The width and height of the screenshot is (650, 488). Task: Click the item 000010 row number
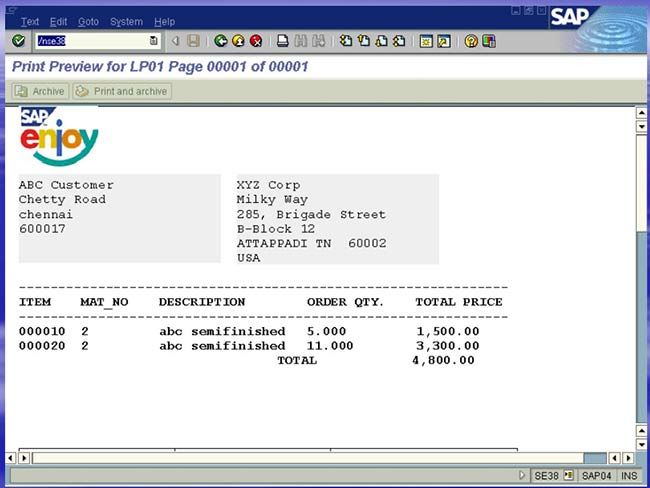[42, 331]
